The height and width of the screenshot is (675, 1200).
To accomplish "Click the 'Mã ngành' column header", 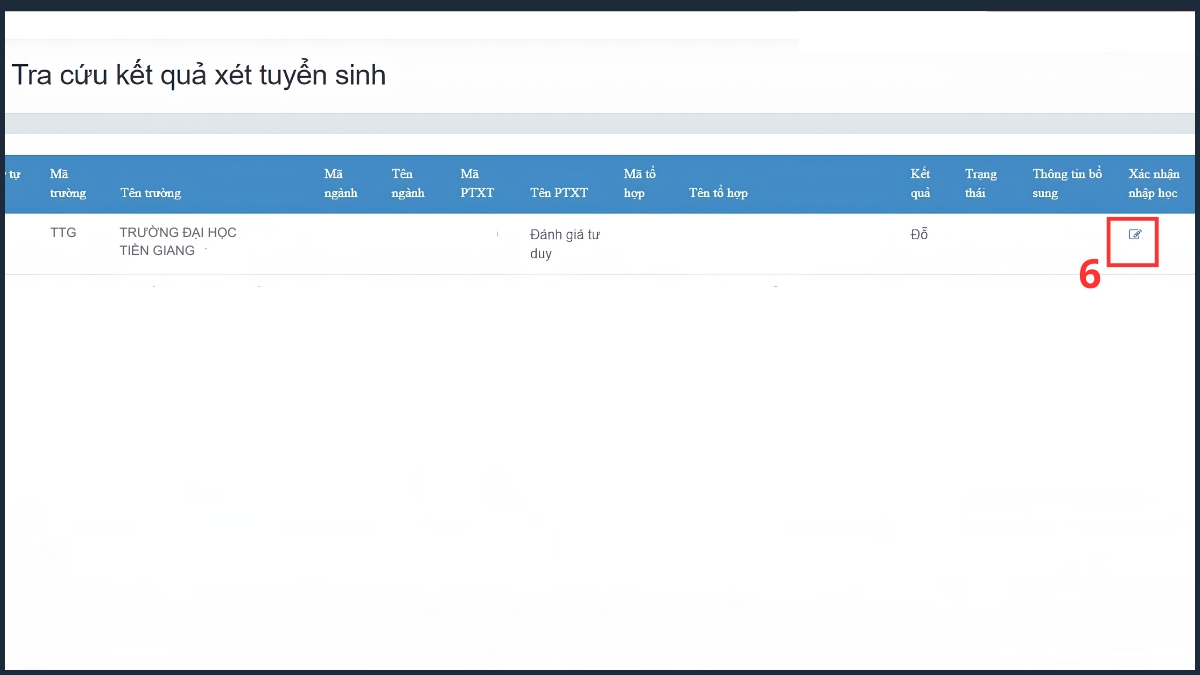I will (x=341, y=183).
